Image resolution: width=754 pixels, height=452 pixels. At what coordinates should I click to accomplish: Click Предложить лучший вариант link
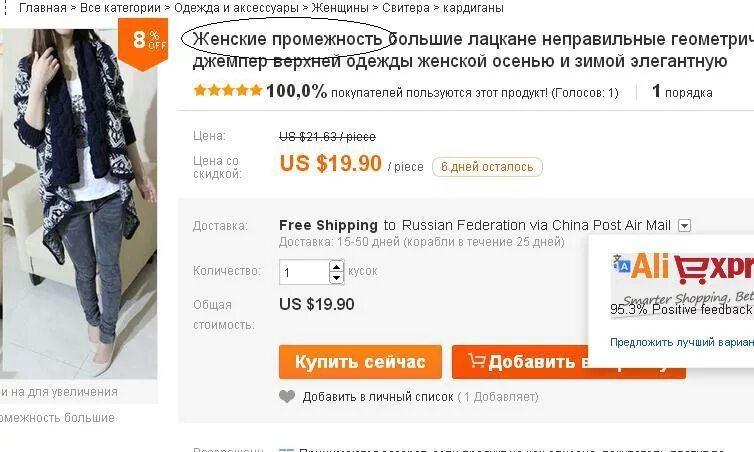point(682,342)
